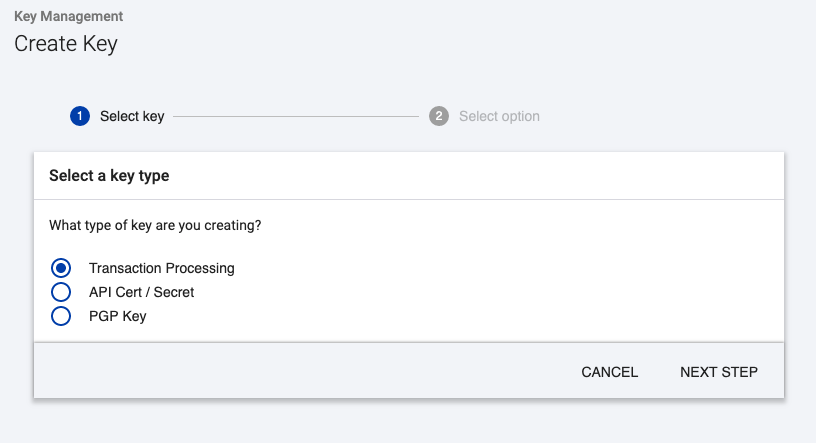816x443 pixels.
Task: Click the Create Key page heading
Action: point(66,44)
